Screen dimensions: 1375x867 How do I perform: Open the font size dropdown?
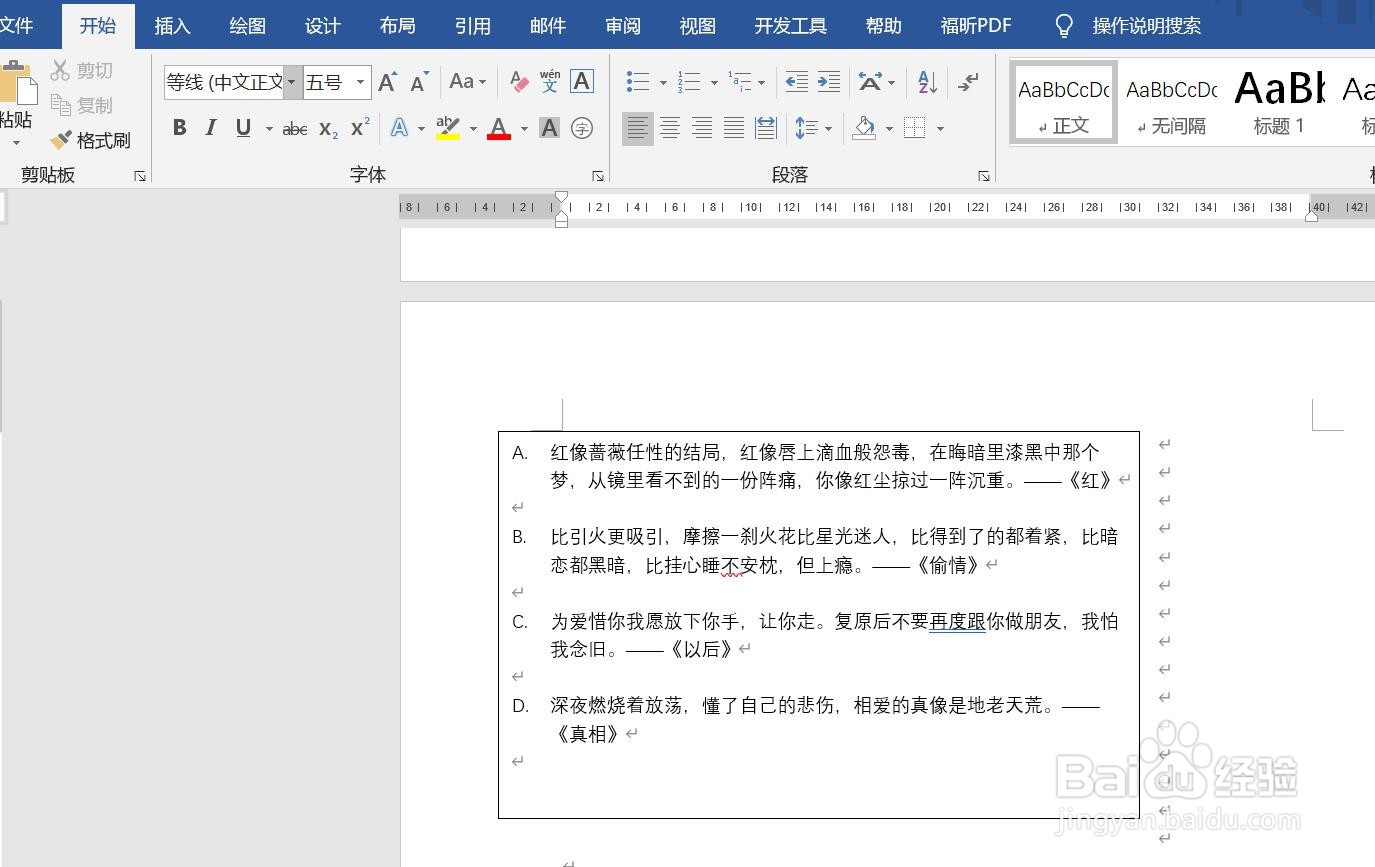coord(361,82)
